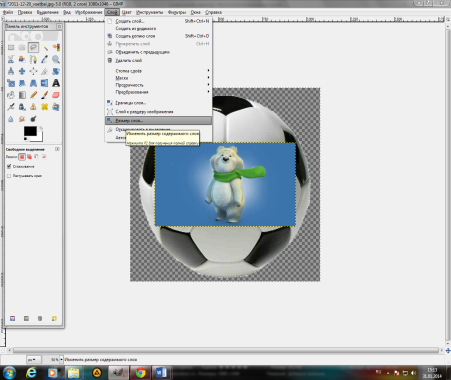Select the Eraser tool
Screen dimensions: 451x380
click(x=56, y=95)
